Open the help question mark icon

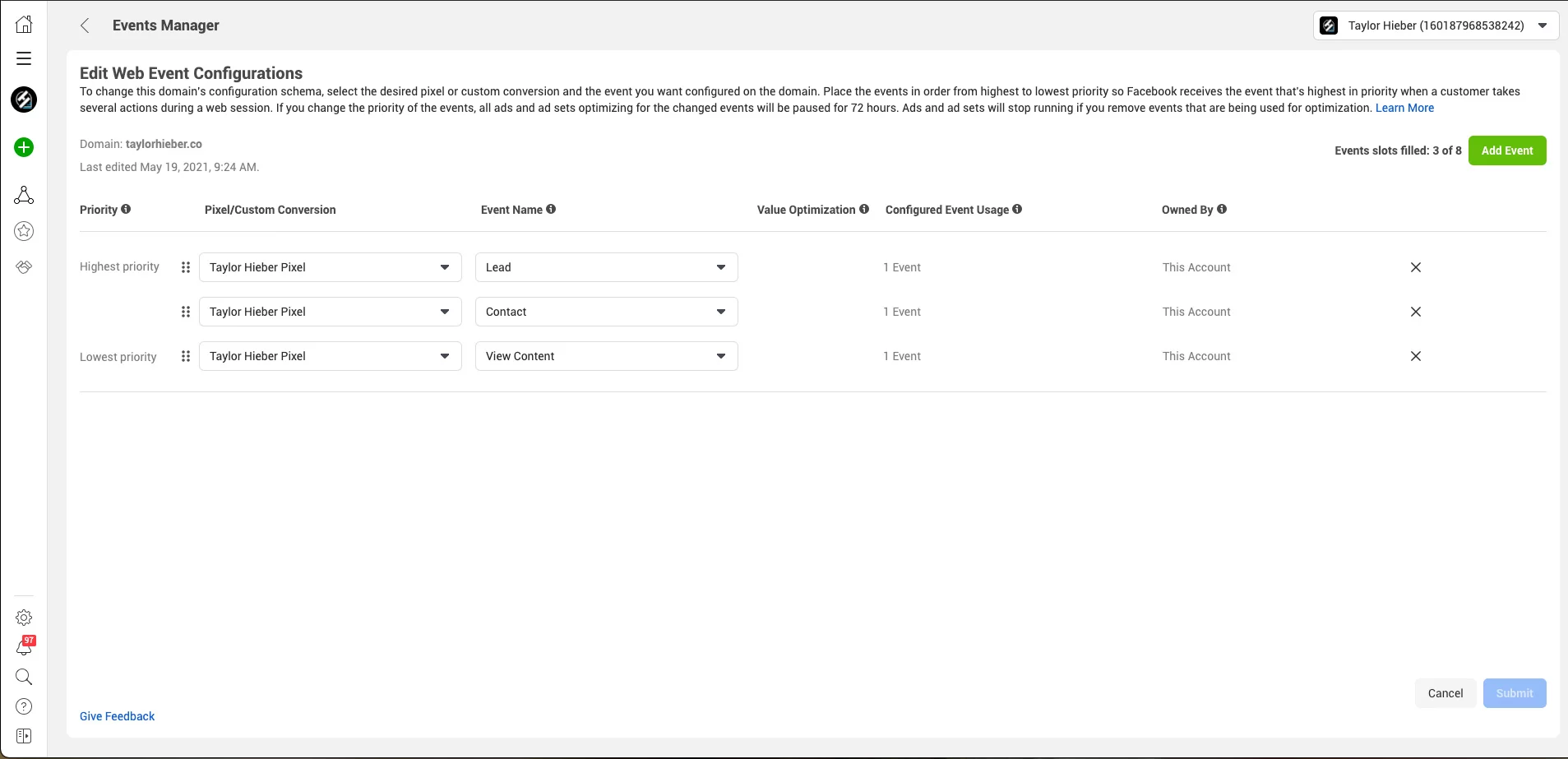pos(24,706)
